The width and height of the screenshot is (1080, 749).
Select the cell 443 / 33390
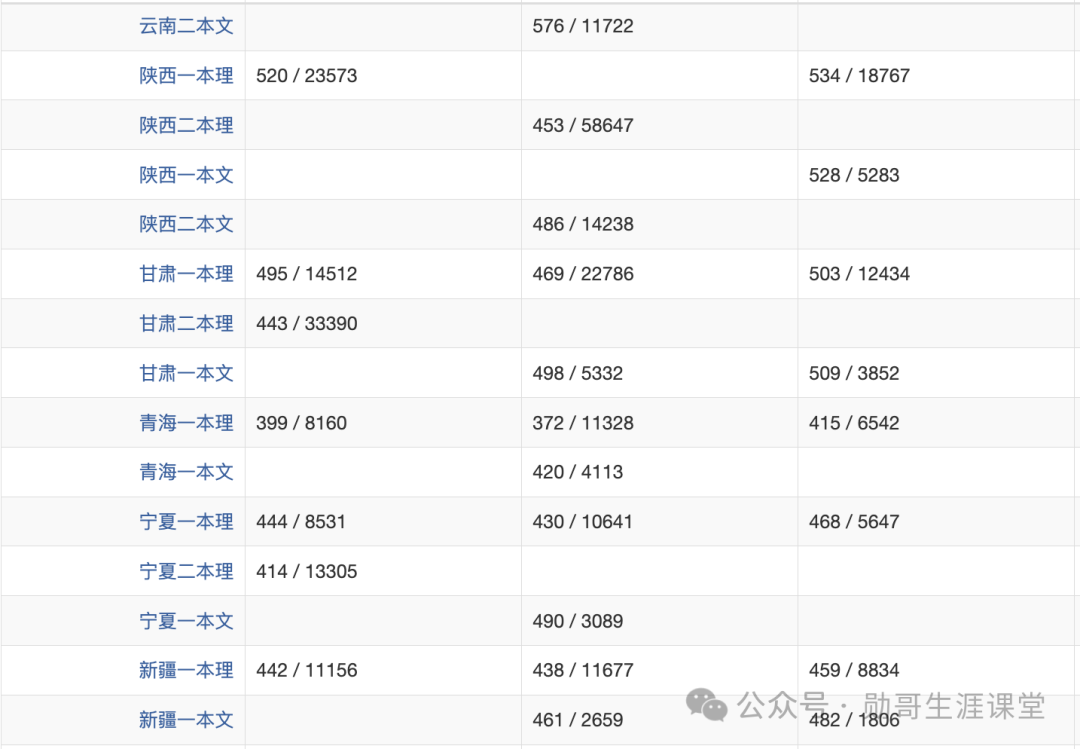(x=383, y=323)
